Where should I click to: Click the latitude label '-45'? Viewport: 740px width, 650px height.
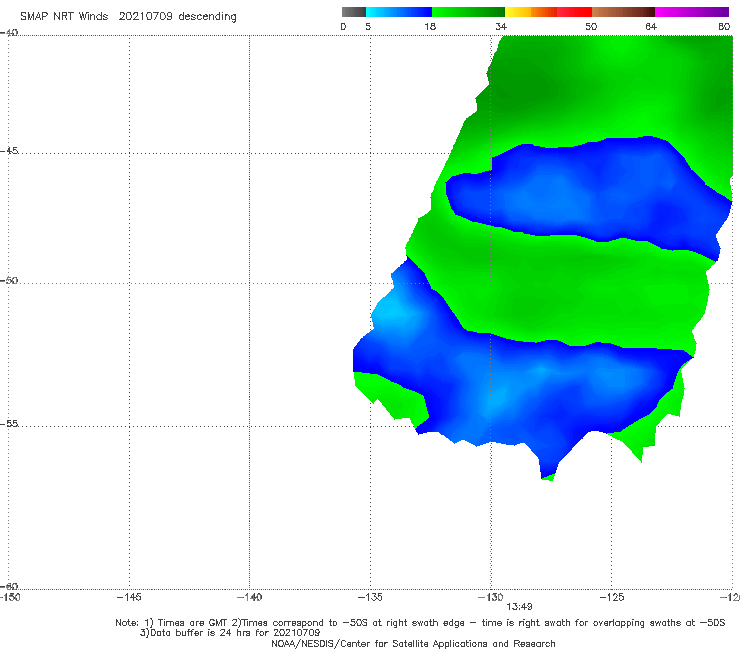(x=9, y=151)
